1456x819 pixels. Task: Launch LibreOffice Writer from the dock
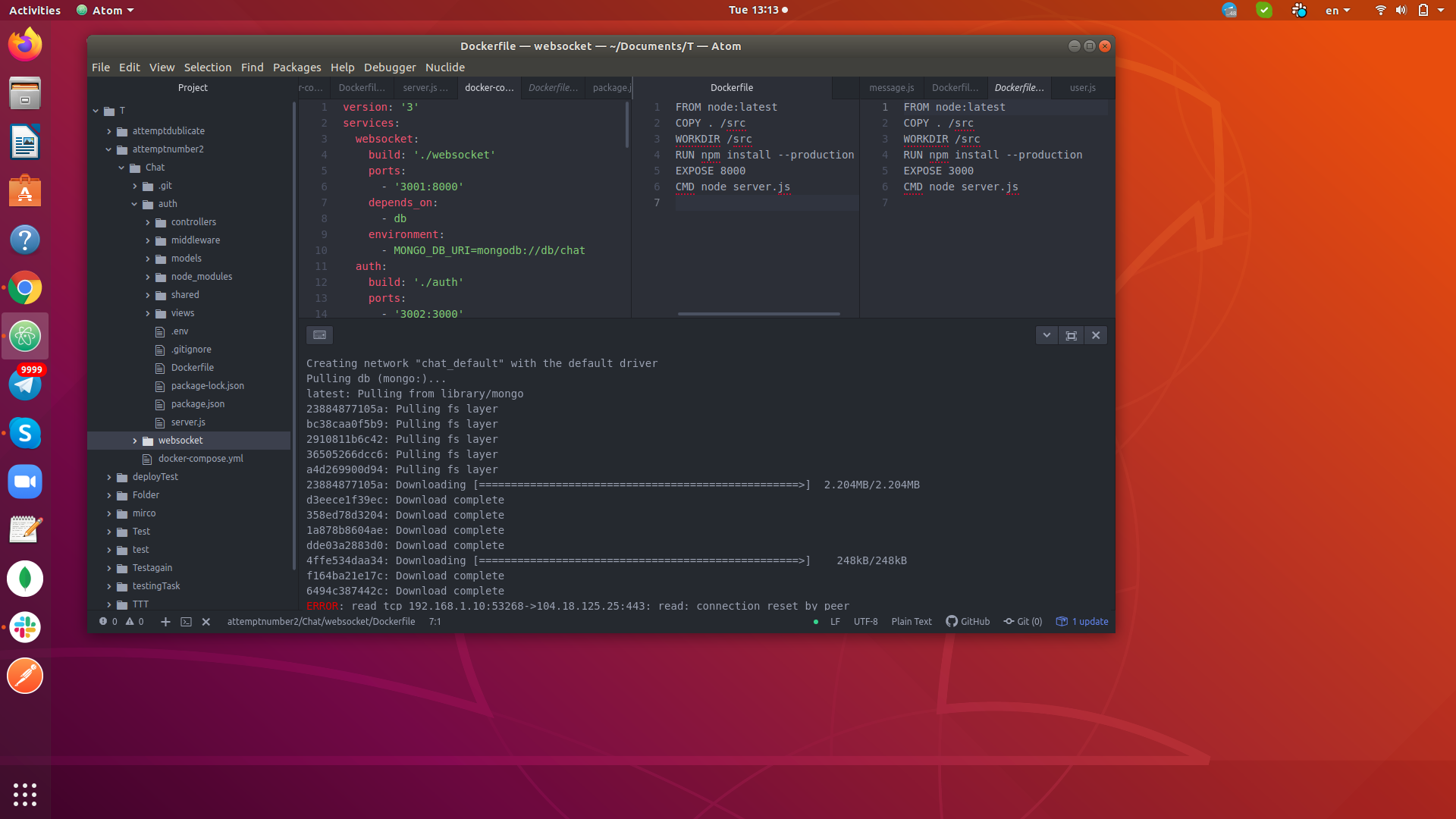click(x=25, y=143)
